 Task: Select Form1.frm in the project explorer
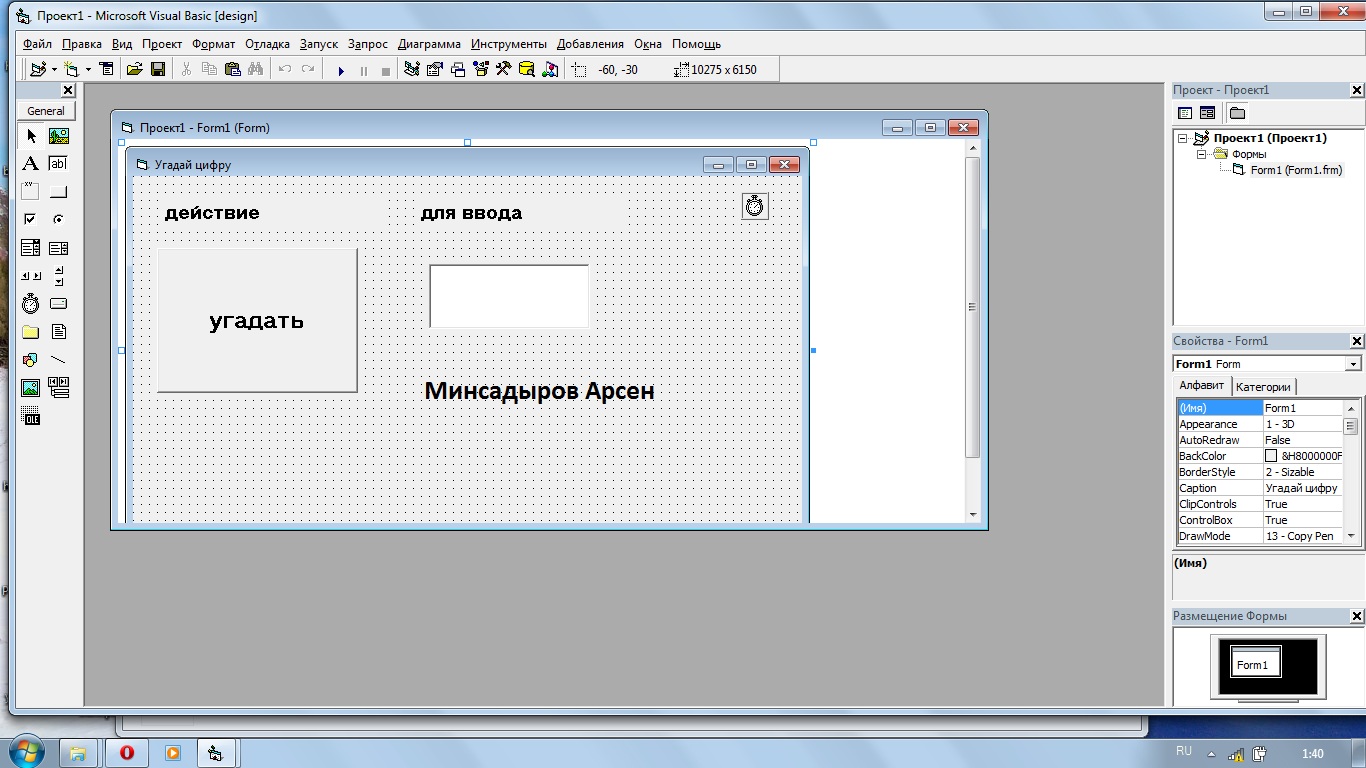tap(1297, 170)
